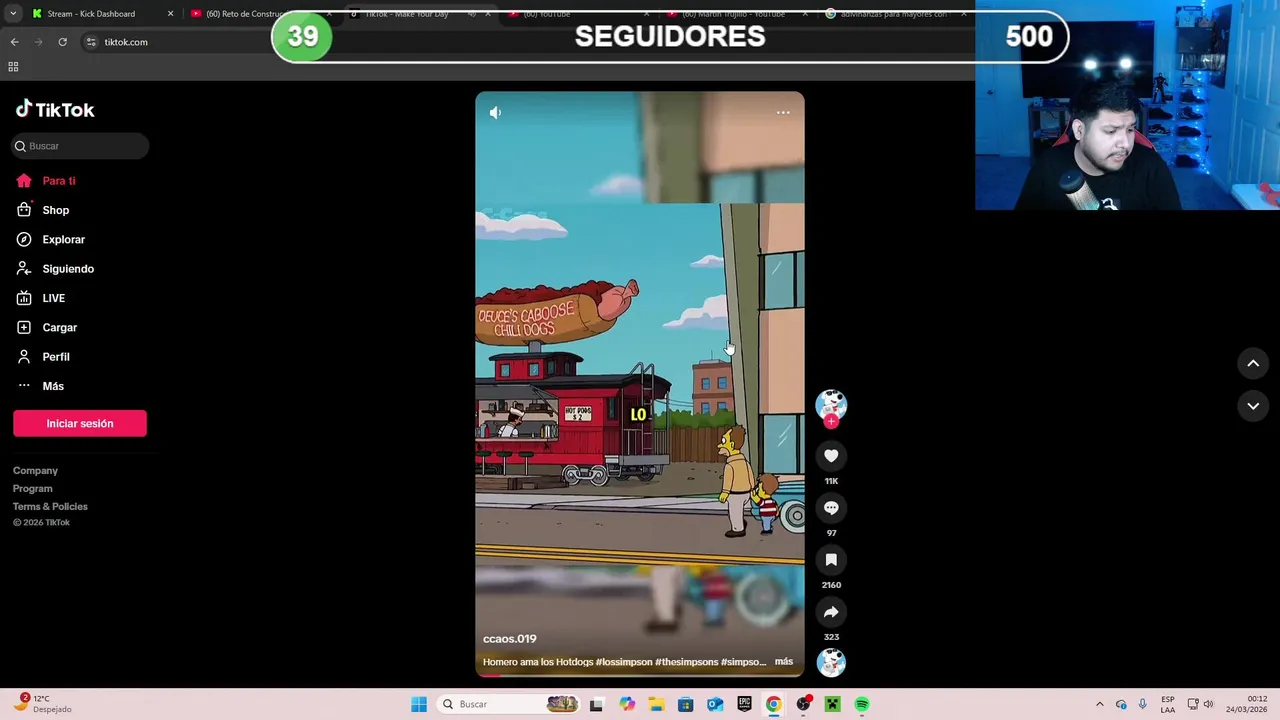
Task: Click the video caption hashtag text
Action: (x=681, y=662)
